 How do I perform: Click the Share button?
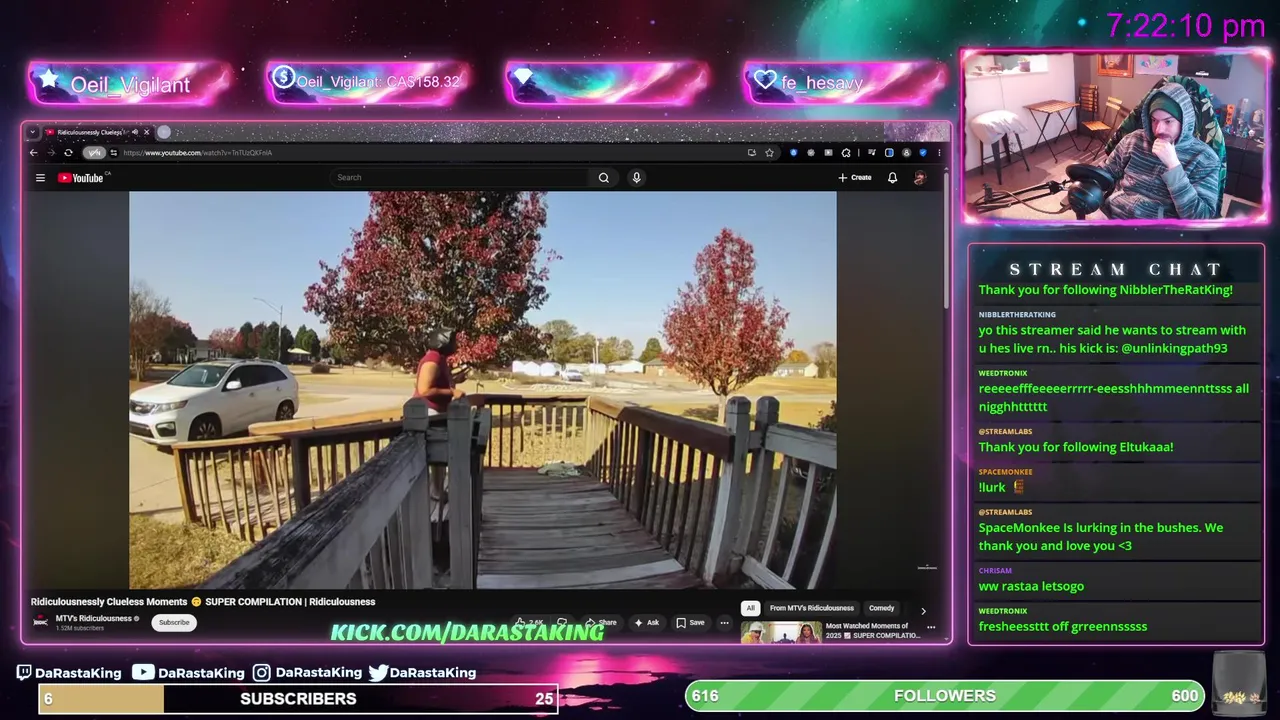pos(601,622)
